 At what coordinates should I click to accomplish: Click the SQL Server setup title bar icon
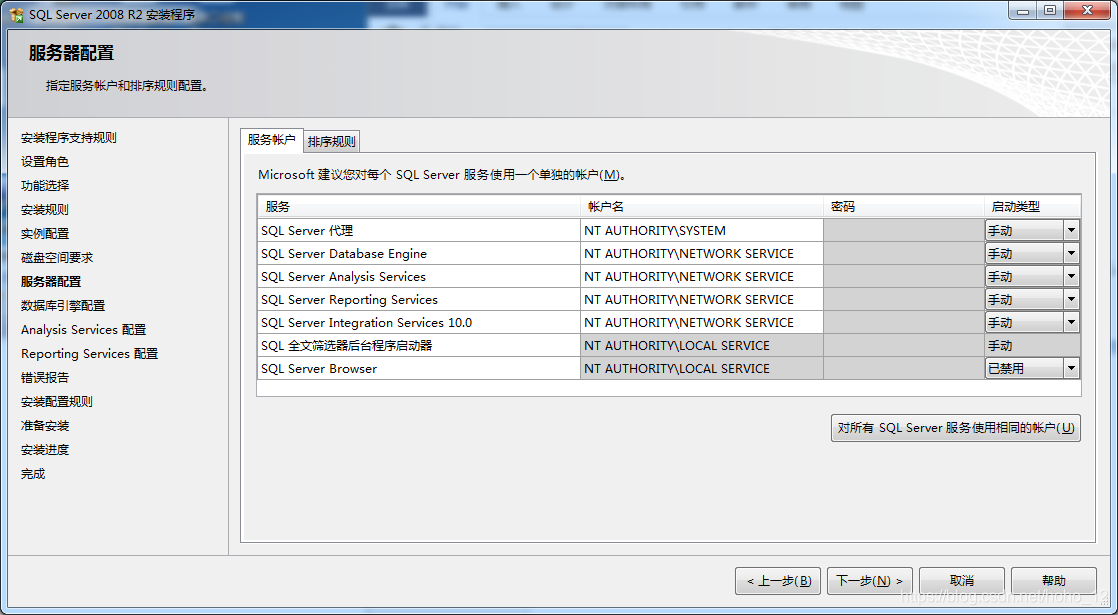(x=16, y=14)
